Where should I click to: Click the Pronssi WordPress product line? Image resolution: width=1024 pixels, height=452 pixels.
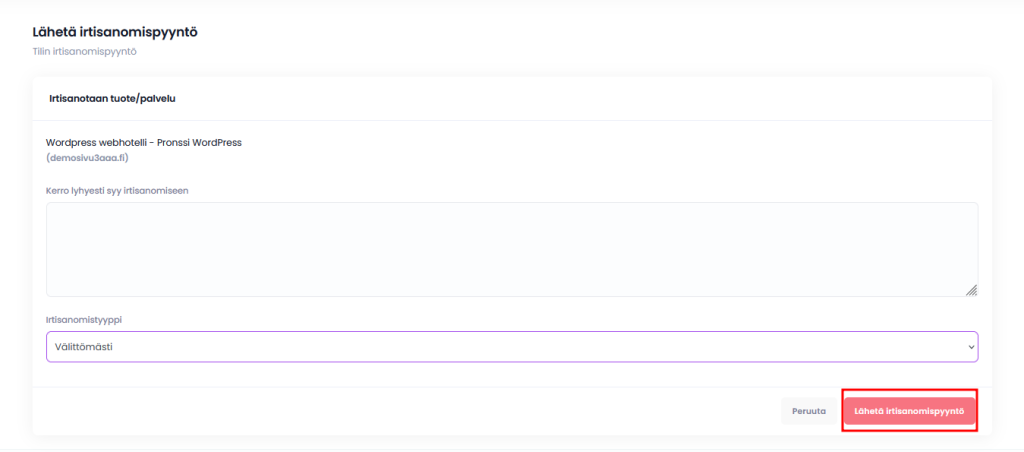(144, 142)
